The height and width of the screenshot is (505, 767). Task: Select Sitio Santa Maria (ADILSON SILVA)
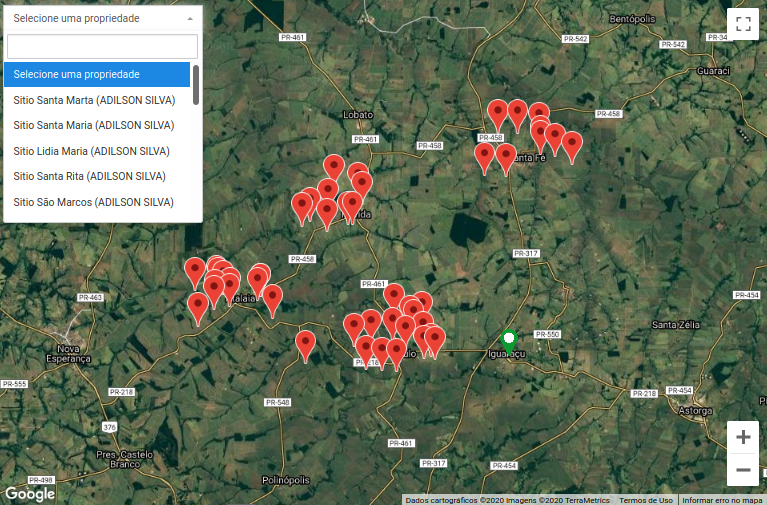tap(97, 125)
